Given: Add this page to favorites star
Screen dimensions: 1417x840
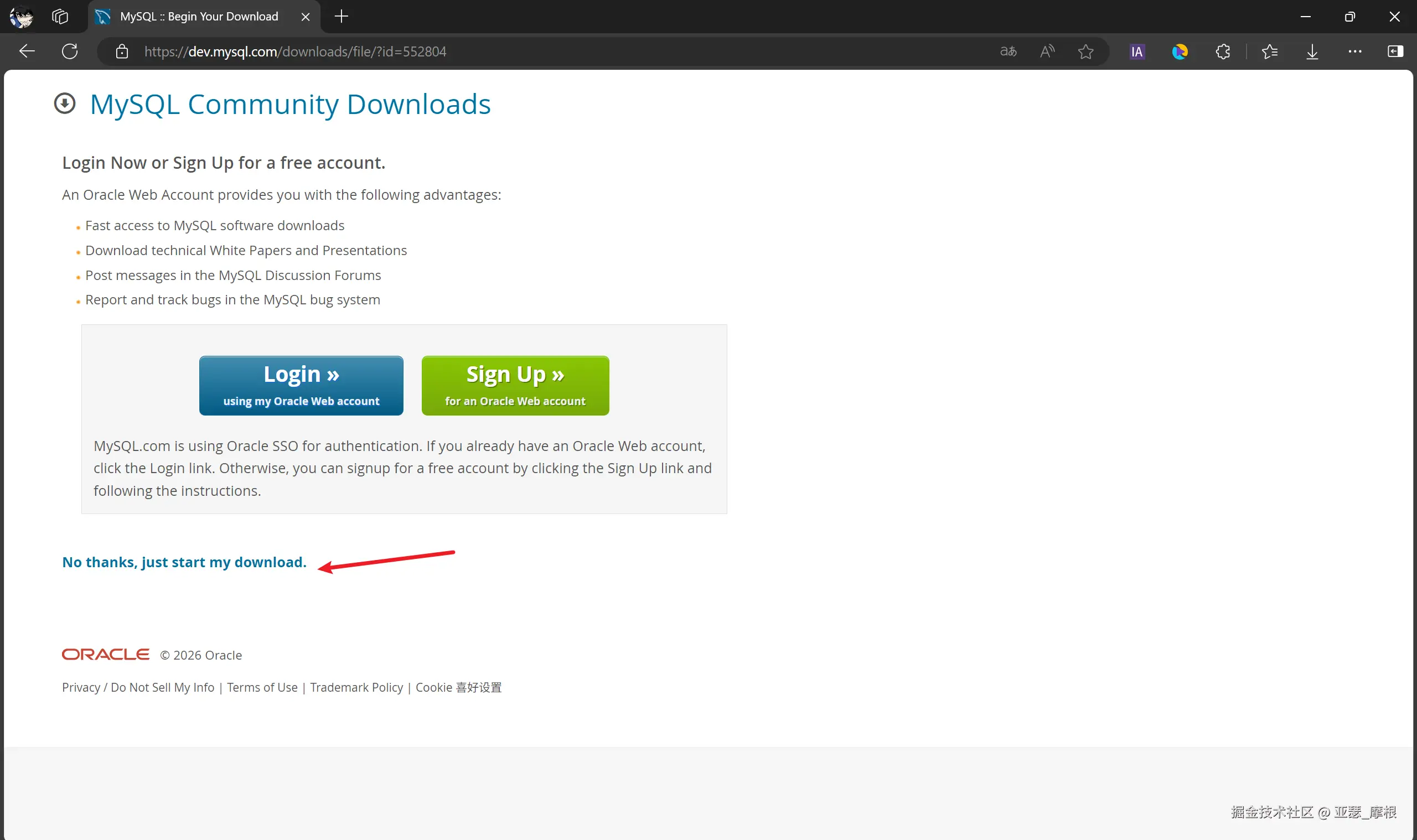Looking at the screenshot, I should click(x=1086, y=51).
